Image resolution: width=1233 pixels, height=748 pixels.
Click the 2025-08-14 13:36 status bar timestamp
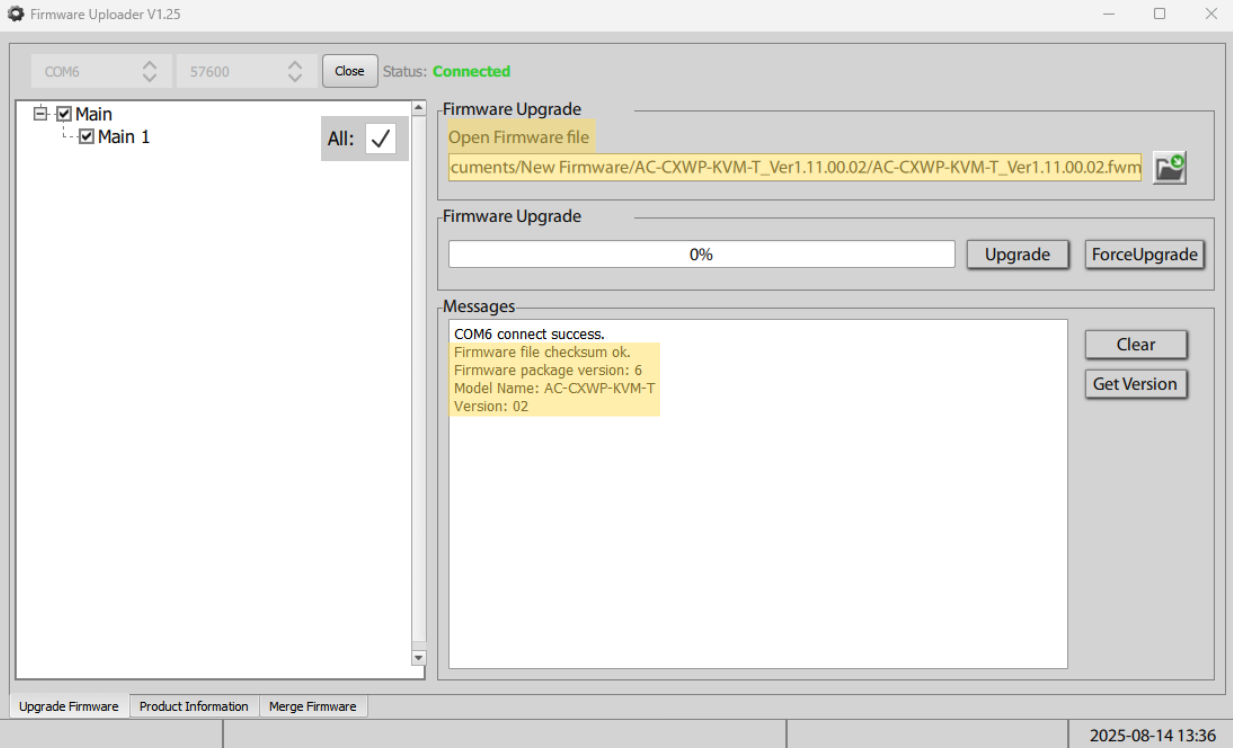click(x=1153, y=735)
